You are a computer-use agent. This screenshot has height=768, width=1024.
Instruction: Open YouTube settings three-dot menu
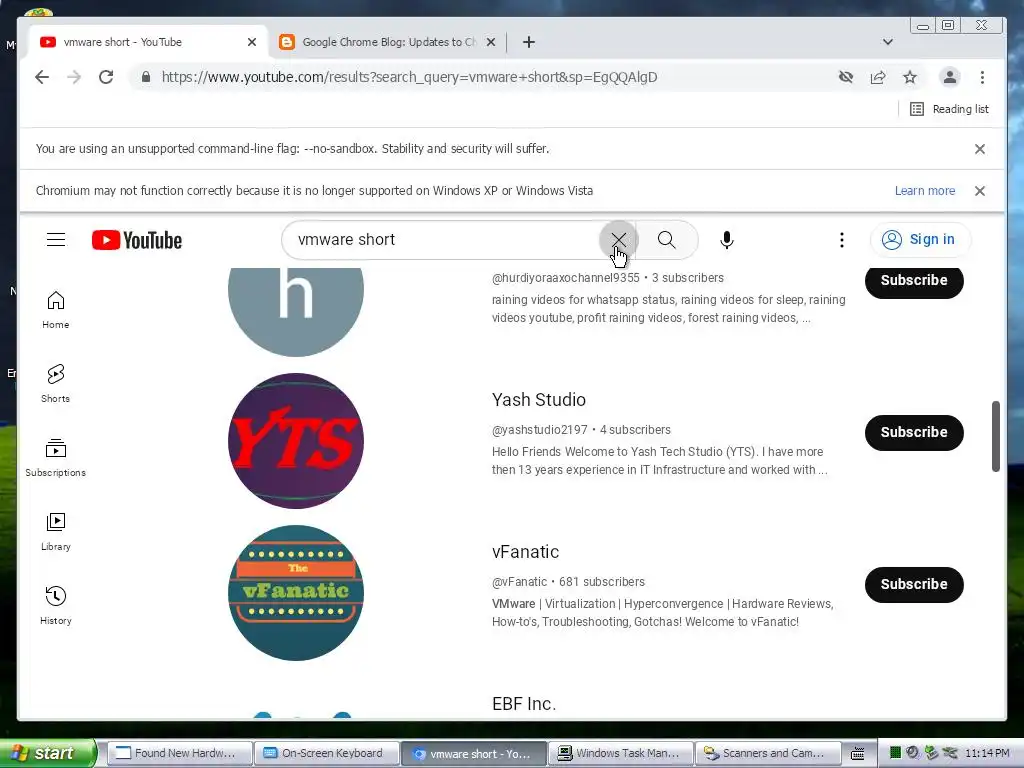[842, 240]
